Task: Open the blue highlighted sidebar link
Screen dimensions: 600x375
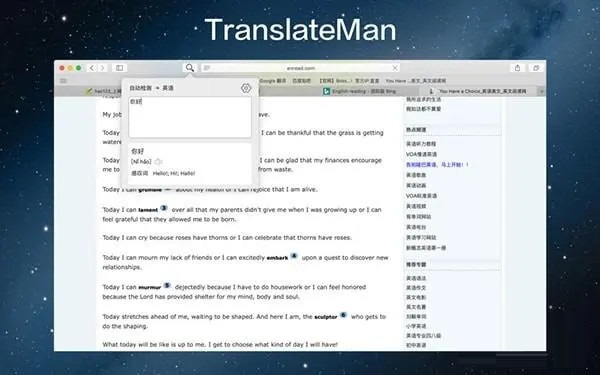Action: click(x=437, y=165)
